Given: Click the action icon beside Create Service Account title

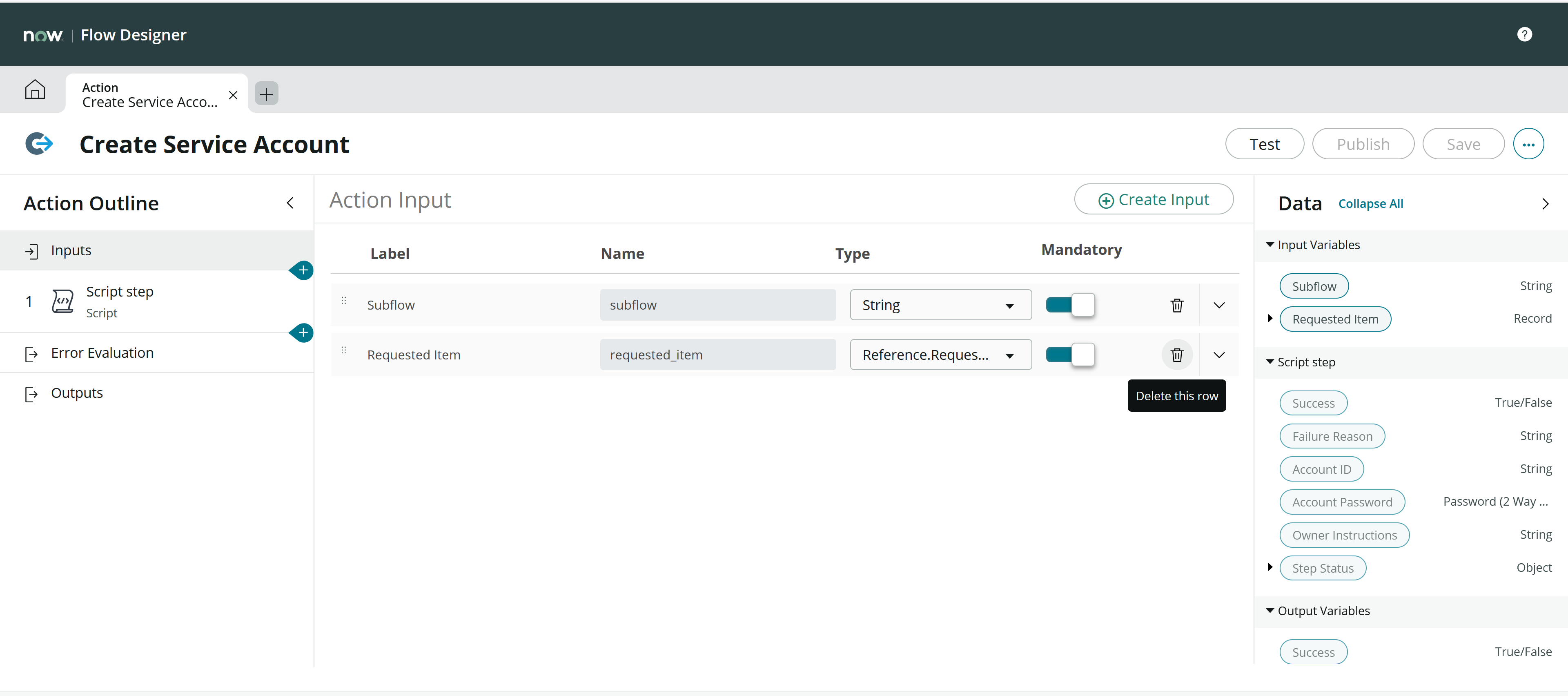Looking at the screenshot, I should point(39,144).
